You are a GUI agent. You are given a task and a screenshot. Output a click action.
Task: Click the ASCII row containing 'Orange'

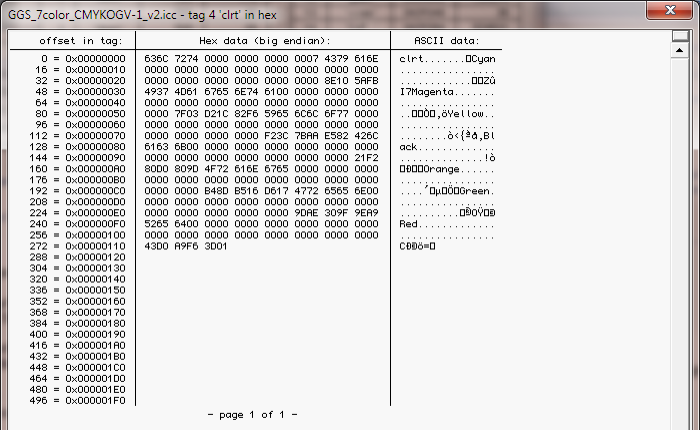tap(447, 169)
